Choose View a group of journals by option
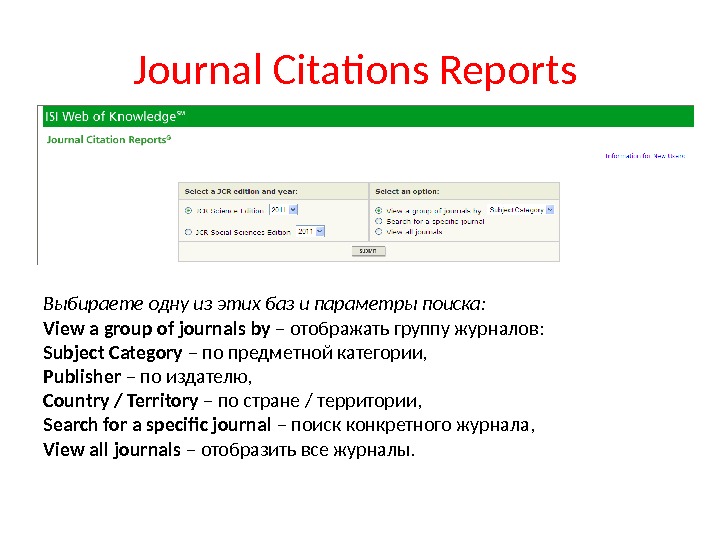Image resolution: width=720 pixels, height=540 pixels. tap(378, 211)
